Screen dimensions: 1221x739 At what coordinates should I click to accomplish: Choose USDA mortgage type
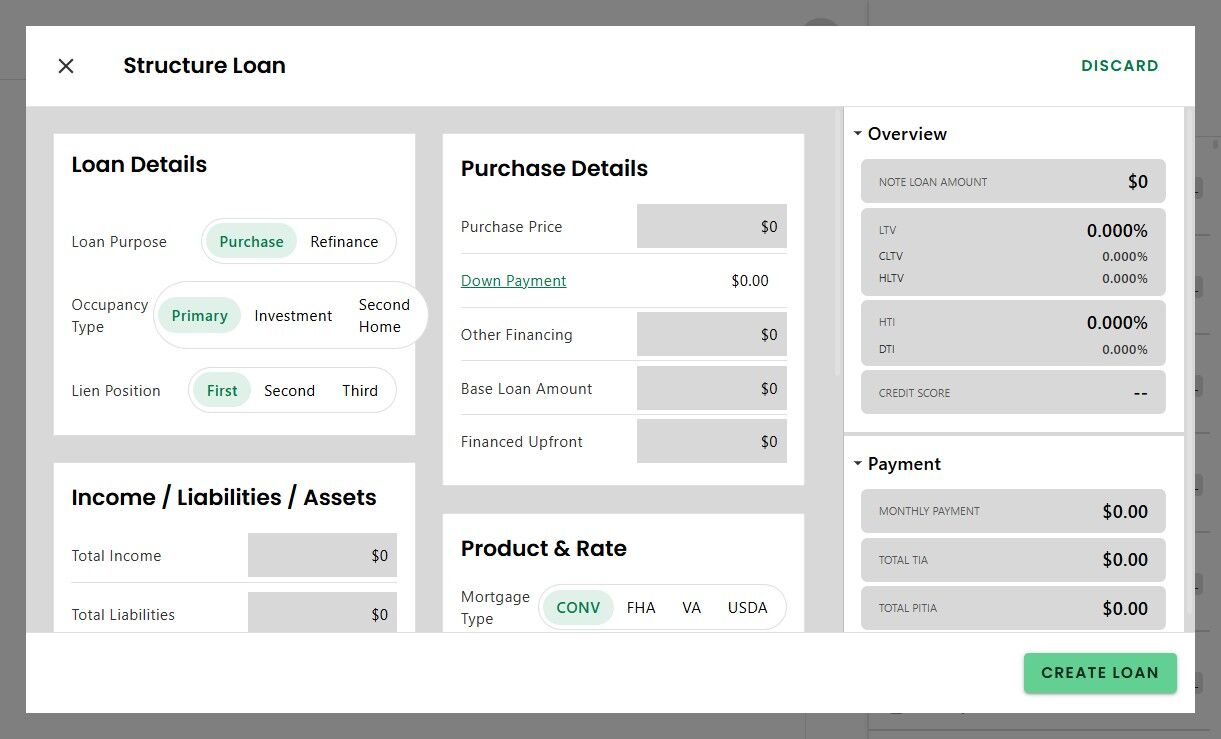(747, 608)
